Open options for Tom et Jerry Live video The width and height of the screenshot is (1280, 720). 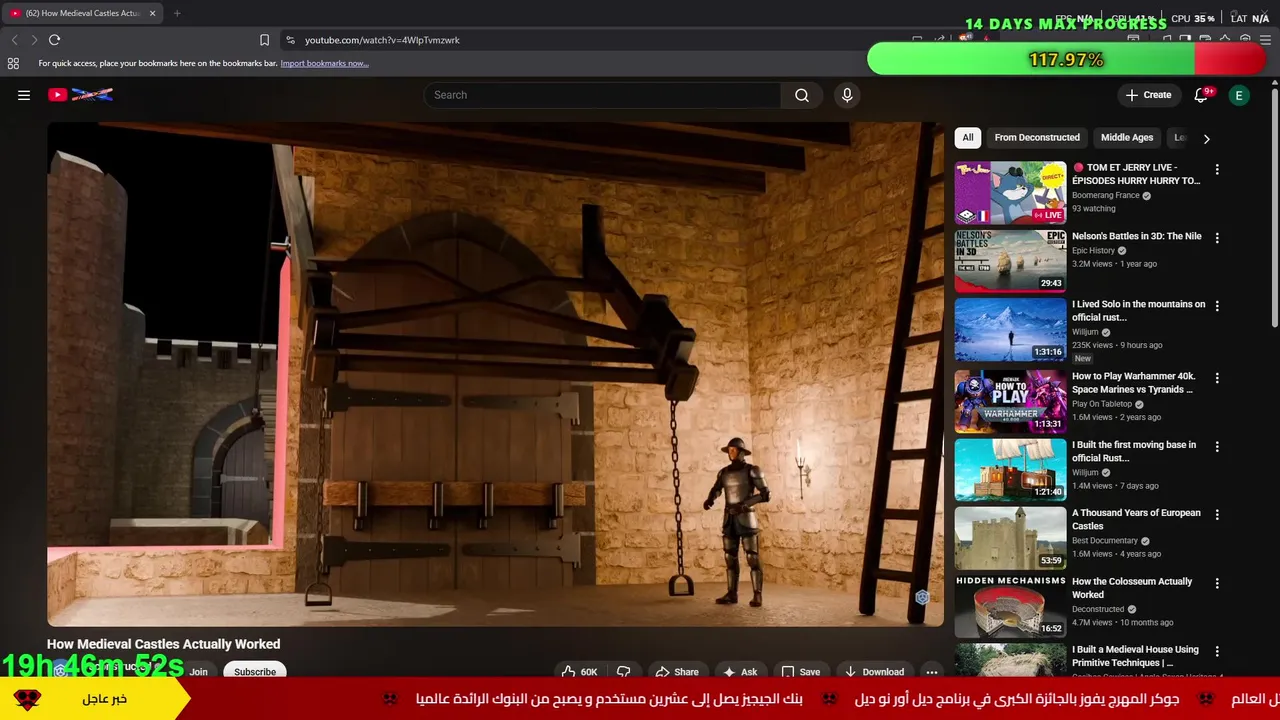click(x=1217, y=170)
